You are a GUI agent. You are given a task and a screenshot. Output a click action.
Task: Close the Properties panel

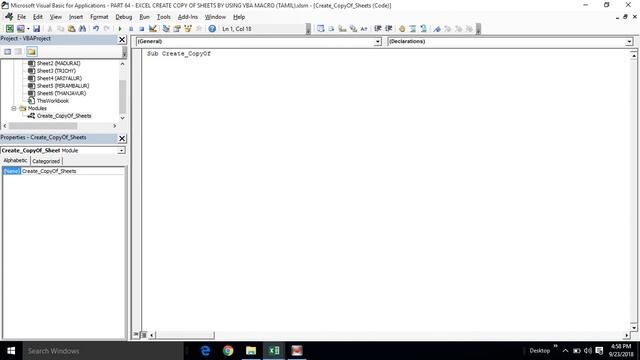[122, 138]
